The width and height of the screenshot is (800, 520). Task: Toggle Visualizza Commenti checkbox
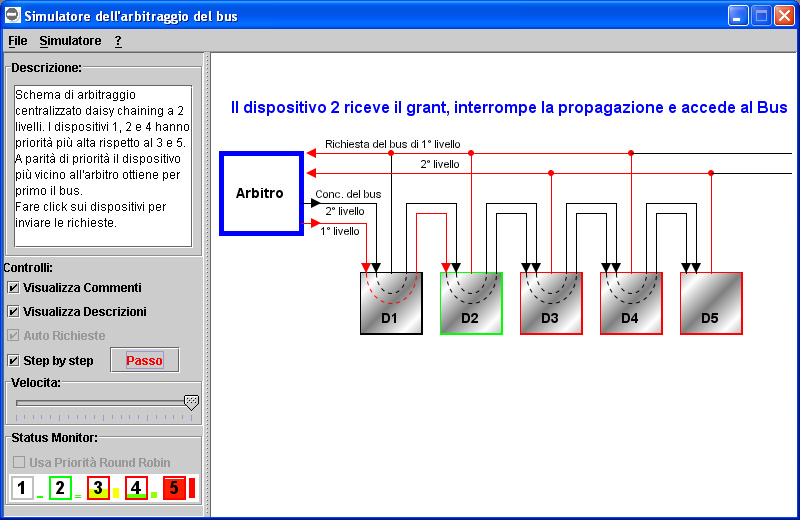[x=13, y=288]
